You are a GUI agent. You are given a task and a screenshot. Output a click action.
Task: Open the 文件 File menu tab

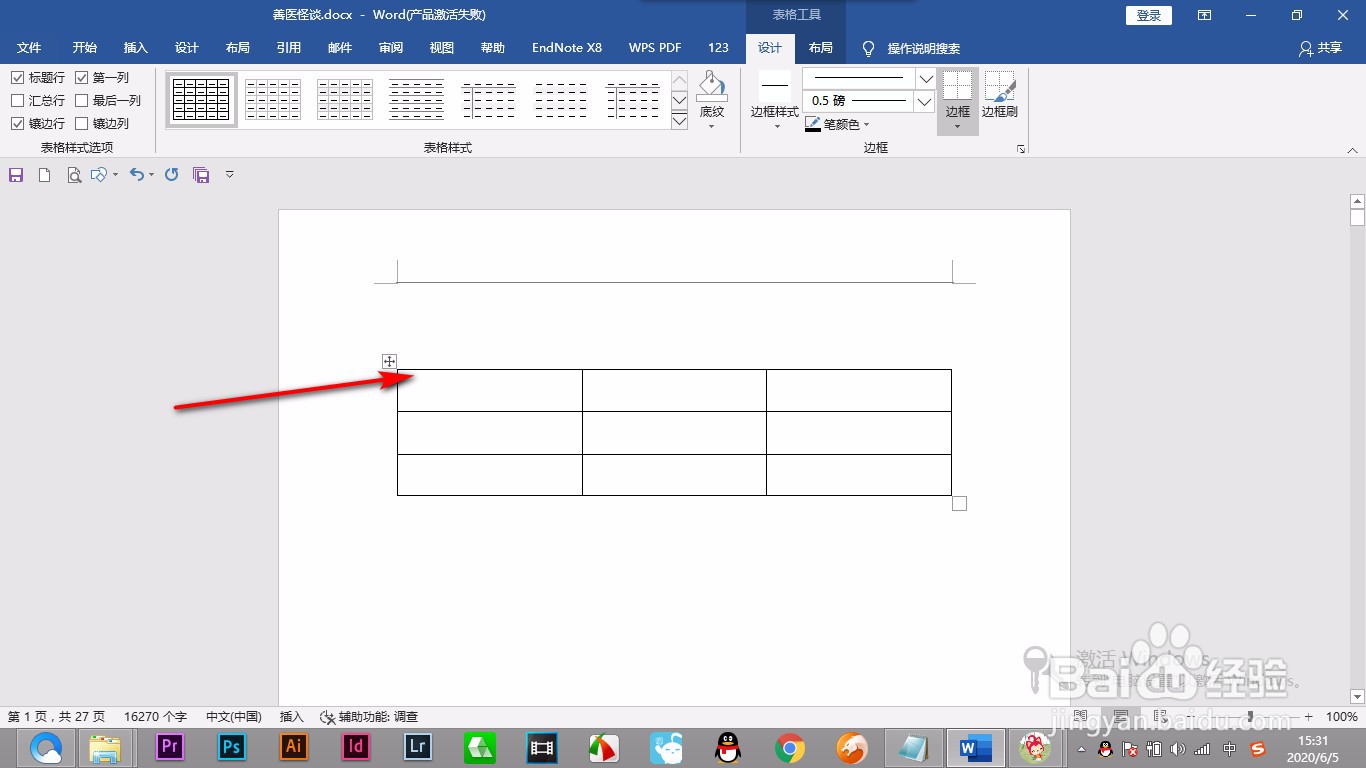tap(29, 48)
